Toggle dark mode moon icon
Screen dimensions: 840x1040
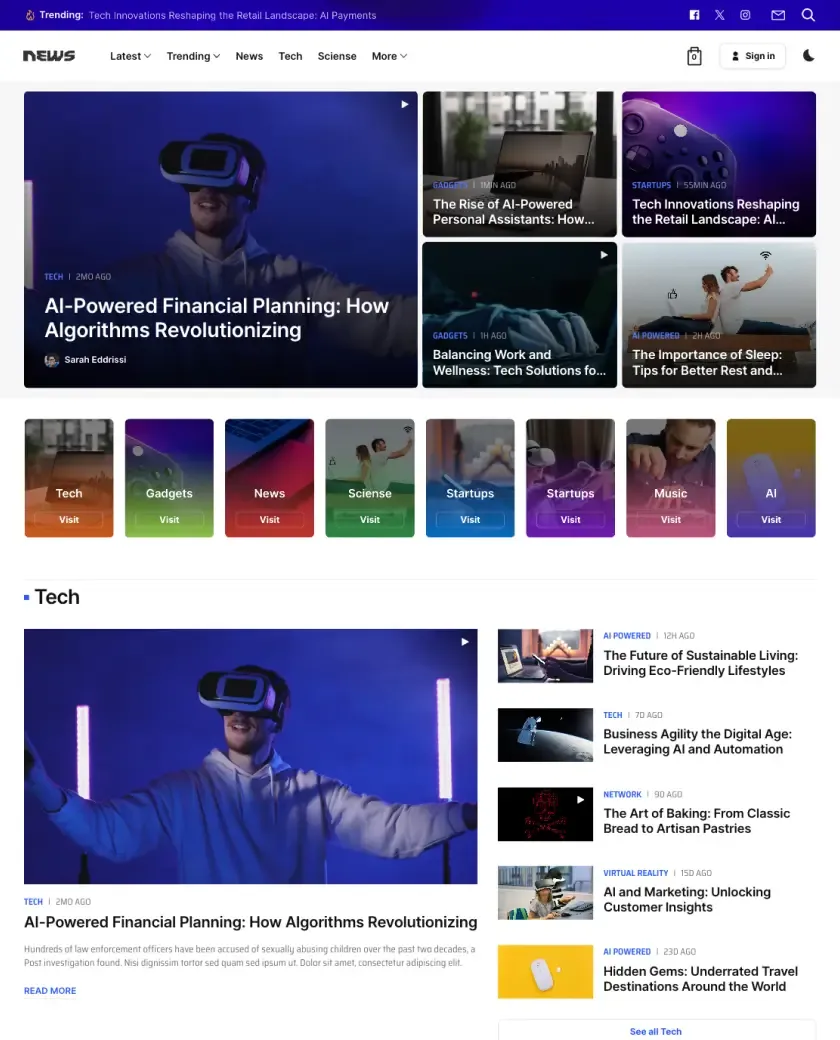pos(809,56)
